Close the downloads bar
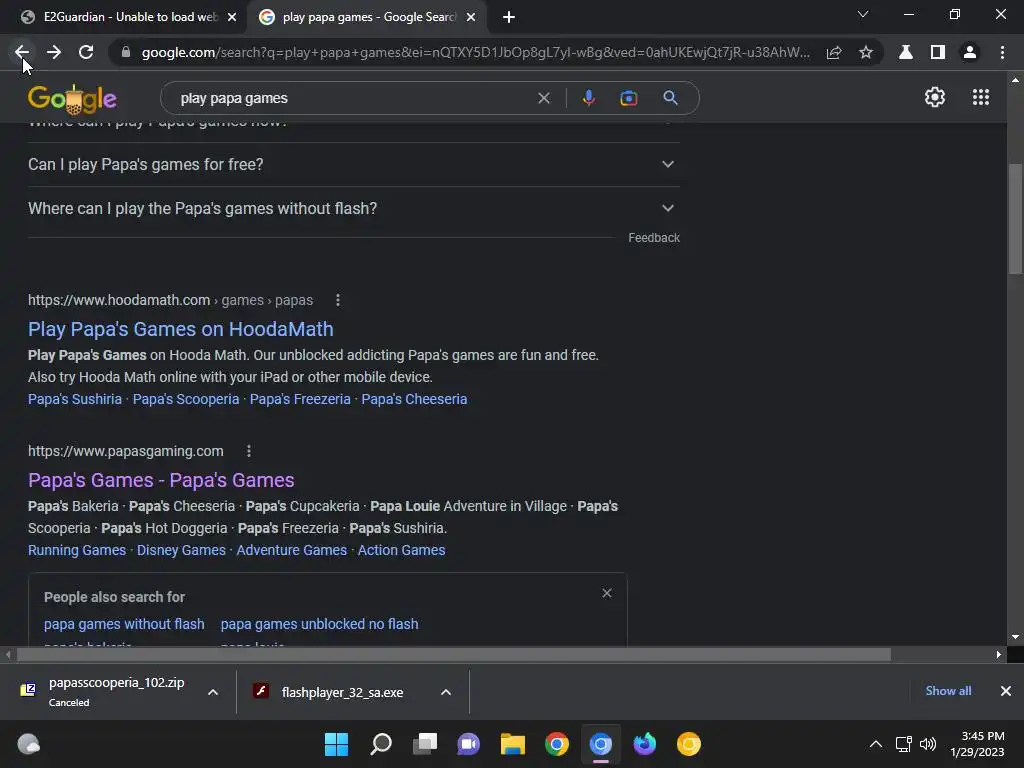Screen dimensions: 1024x768 [1006, 691]
